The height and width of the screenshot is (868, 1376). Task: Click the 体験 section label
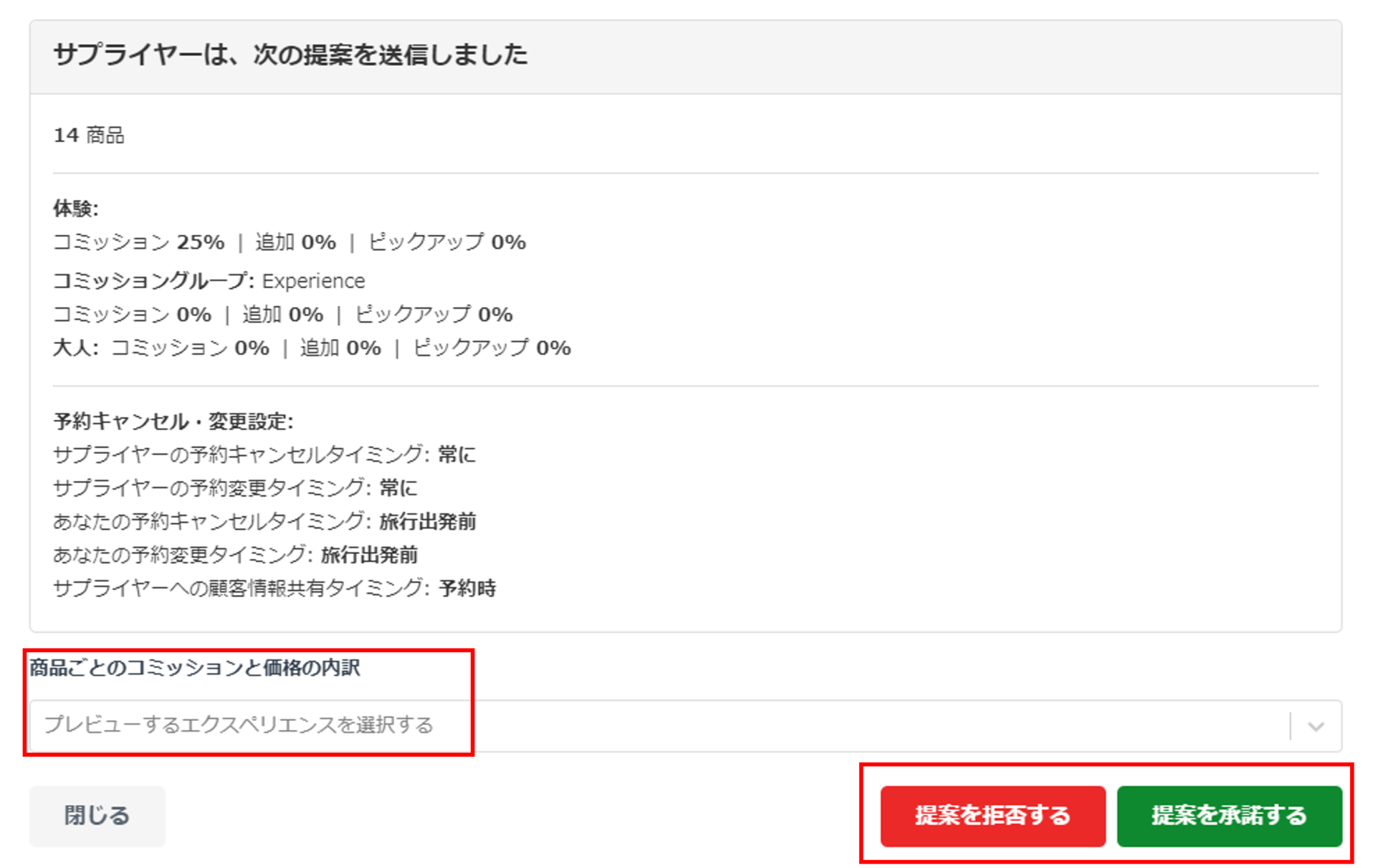75,209
